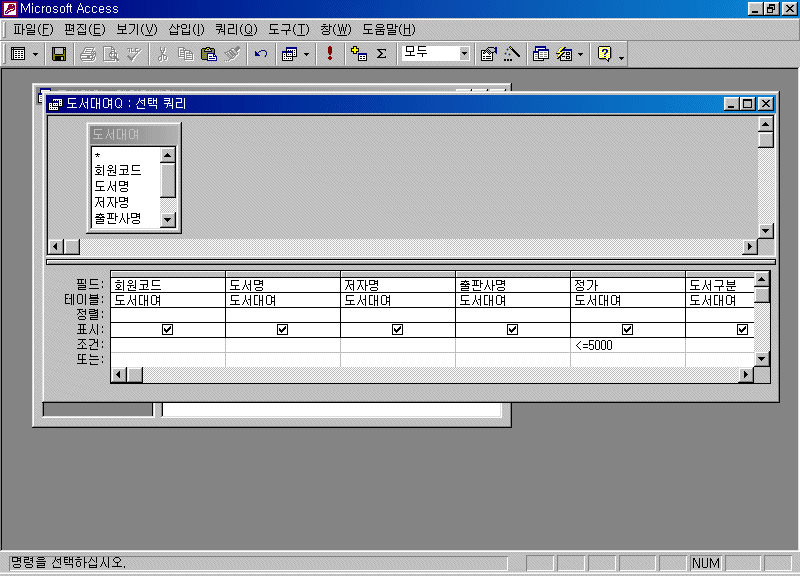Select 저자명 in the 도서대여 field list
This screenshot has height=576, width=800.
(112, 202)
